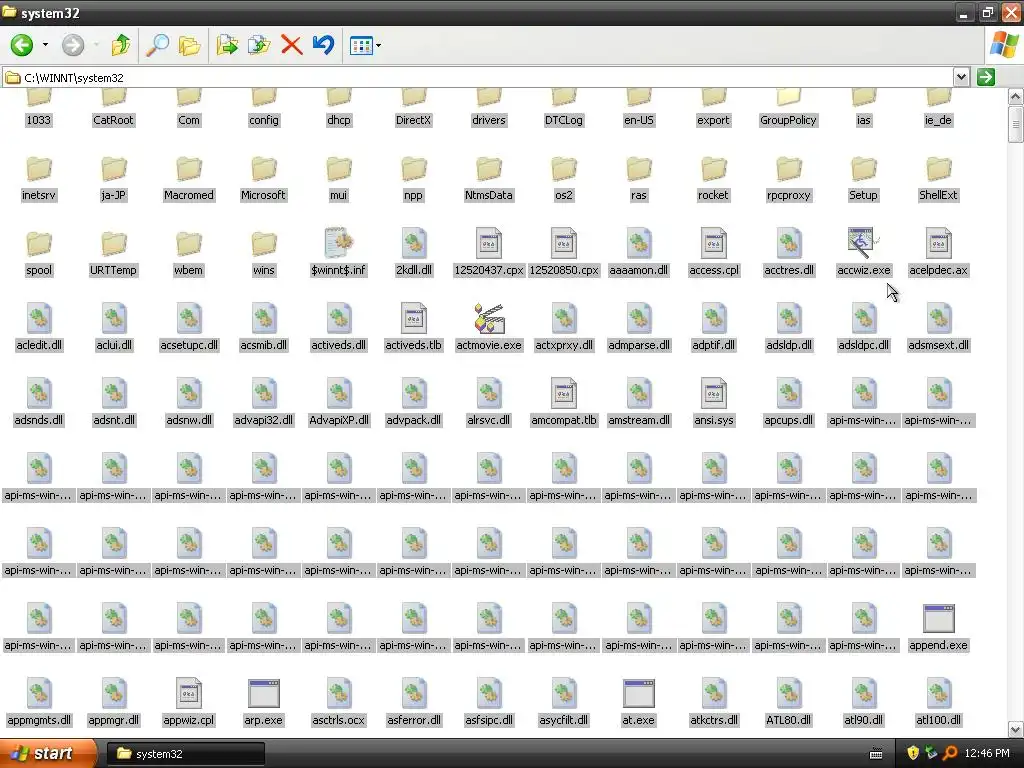This screenshot has width=1024, height=768.
Task: Click the keyboard icon on the taskbar
Action: (876, 754)
